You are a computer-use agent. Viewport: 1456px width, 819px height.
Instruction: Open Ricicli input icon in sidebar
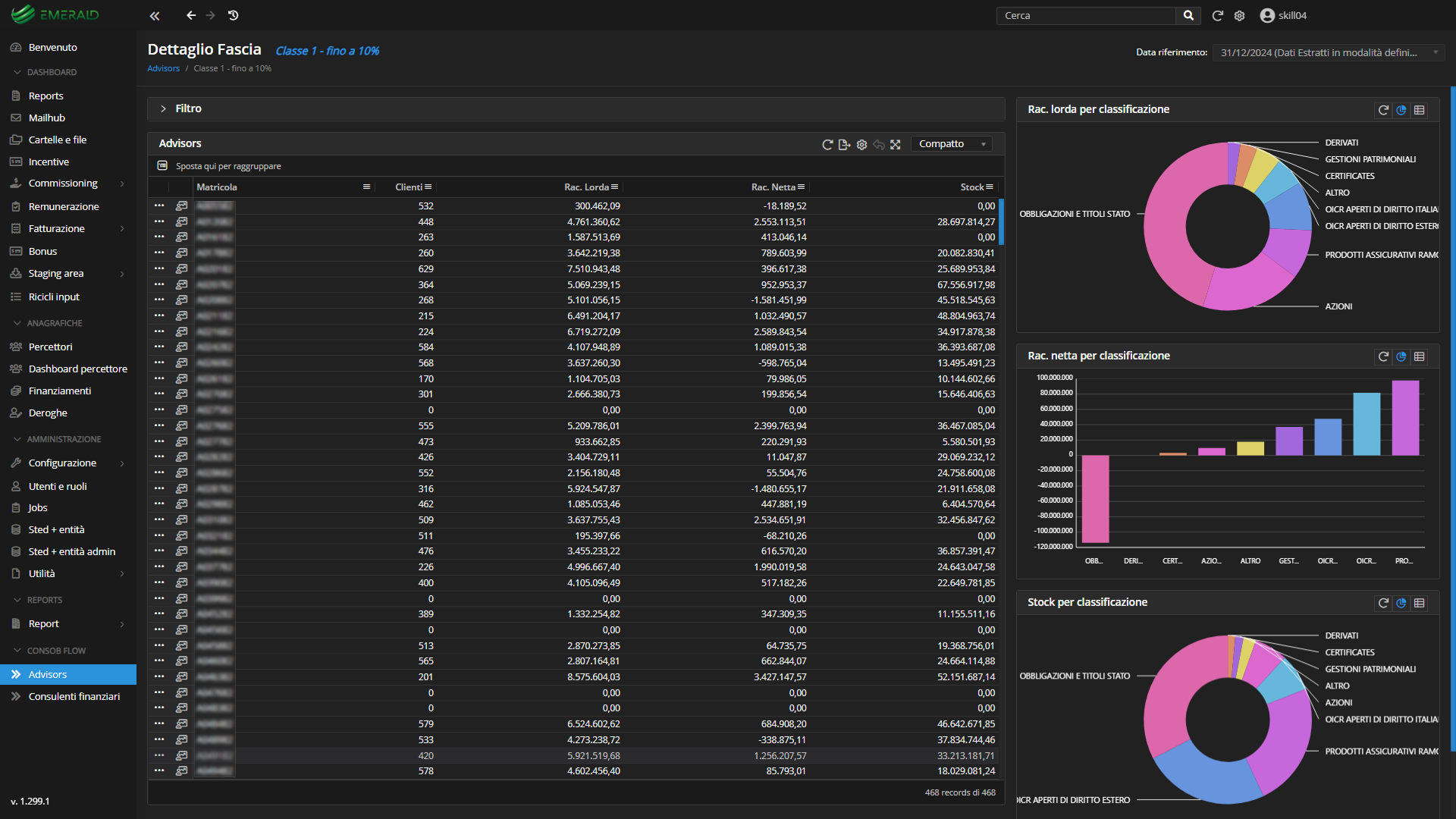pos(16,297)
